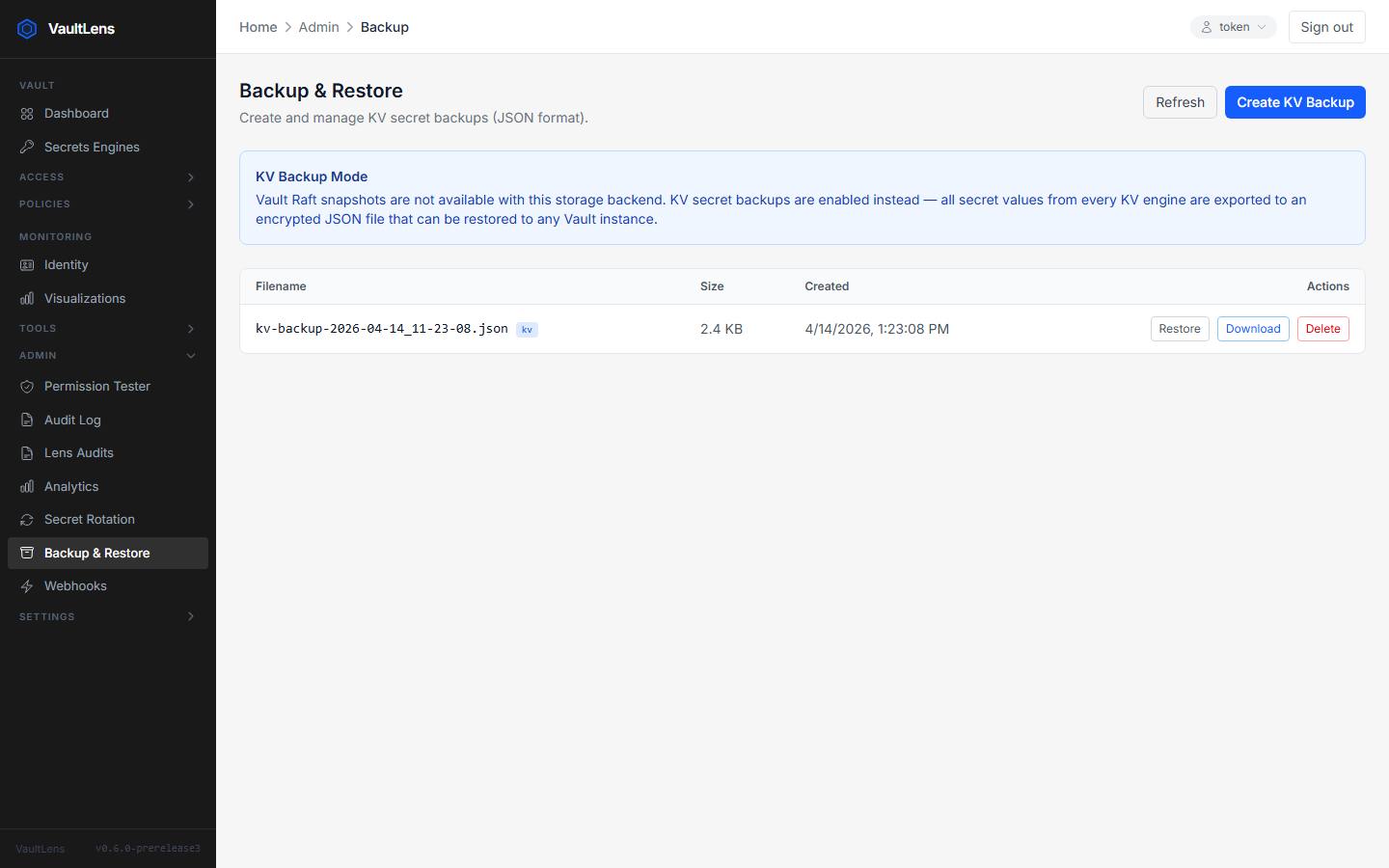Image resolution: width=1389 pixels, height=868 pixels.
Task: Open the Identity page
Action: [x=108, y=265]
